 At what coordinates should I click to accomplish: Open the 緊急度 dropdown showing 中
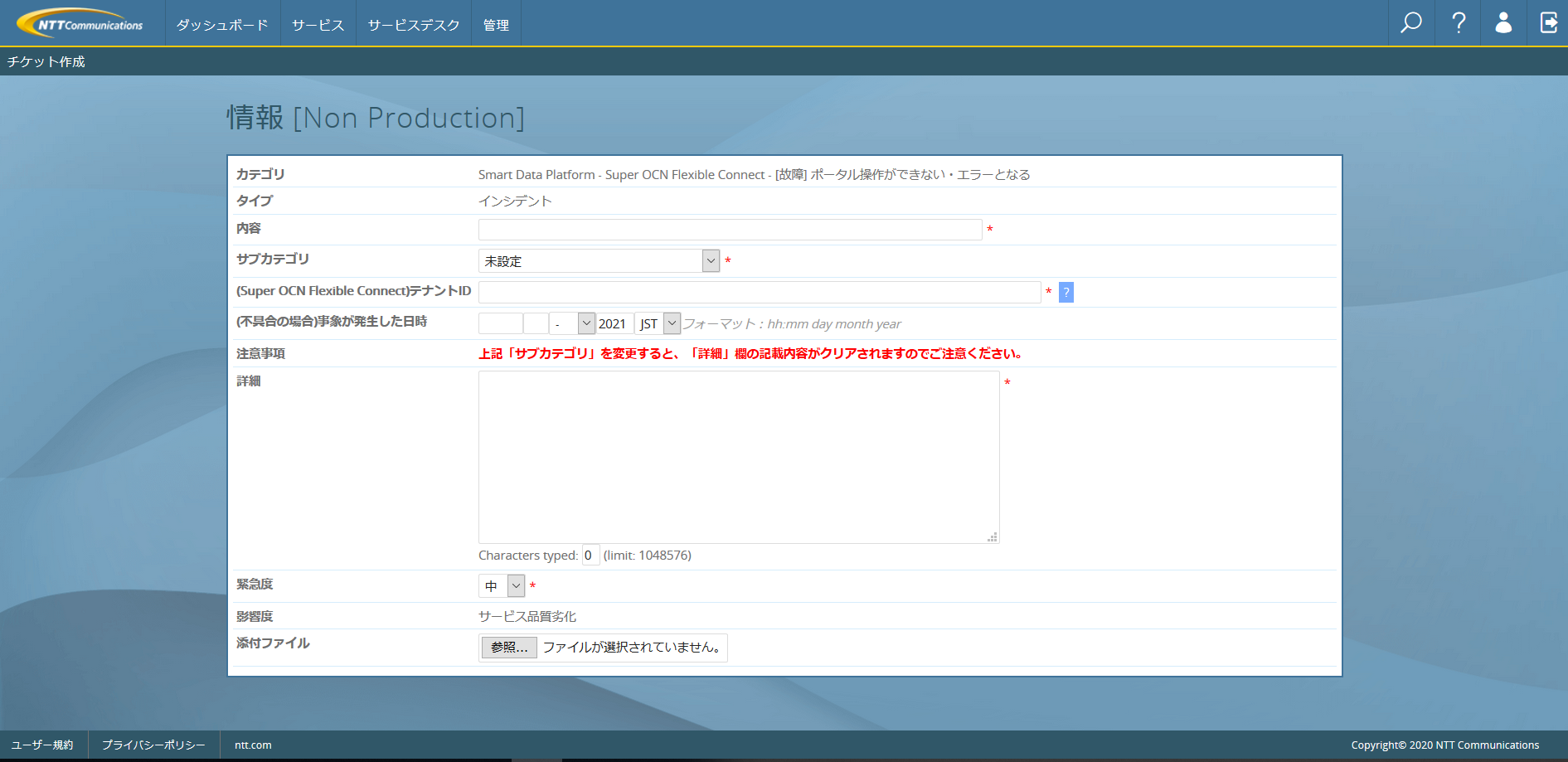coord(515,585)
